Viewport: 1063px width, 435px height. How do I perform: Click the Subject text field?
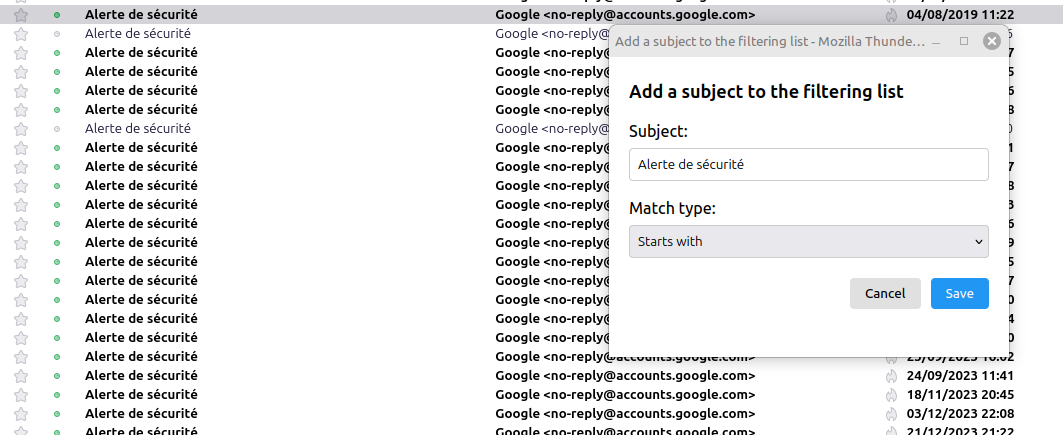pos(809,165)
